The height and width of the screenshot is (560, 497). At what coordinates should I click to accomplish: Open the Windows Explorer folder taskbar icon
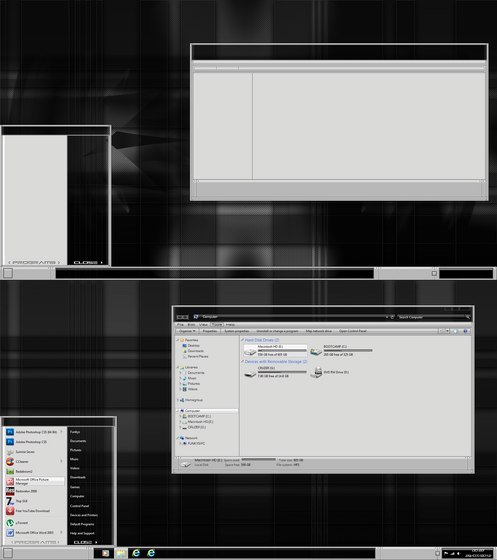tap(121, 553)
